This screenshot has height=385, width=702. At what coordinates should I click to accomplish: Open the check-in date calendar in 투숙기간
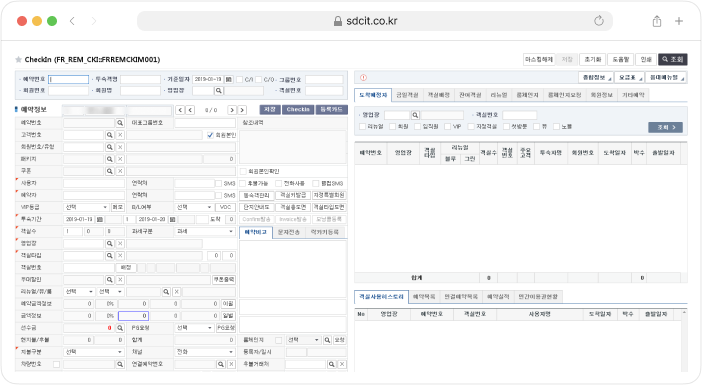[99, 219]
